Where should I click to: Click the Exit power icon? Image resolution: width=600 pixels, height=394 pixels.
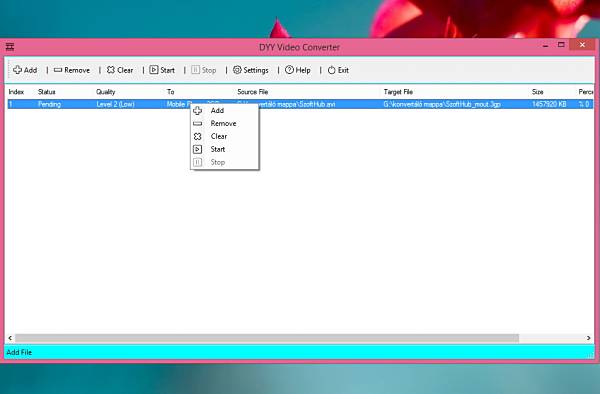pos(331,70)
